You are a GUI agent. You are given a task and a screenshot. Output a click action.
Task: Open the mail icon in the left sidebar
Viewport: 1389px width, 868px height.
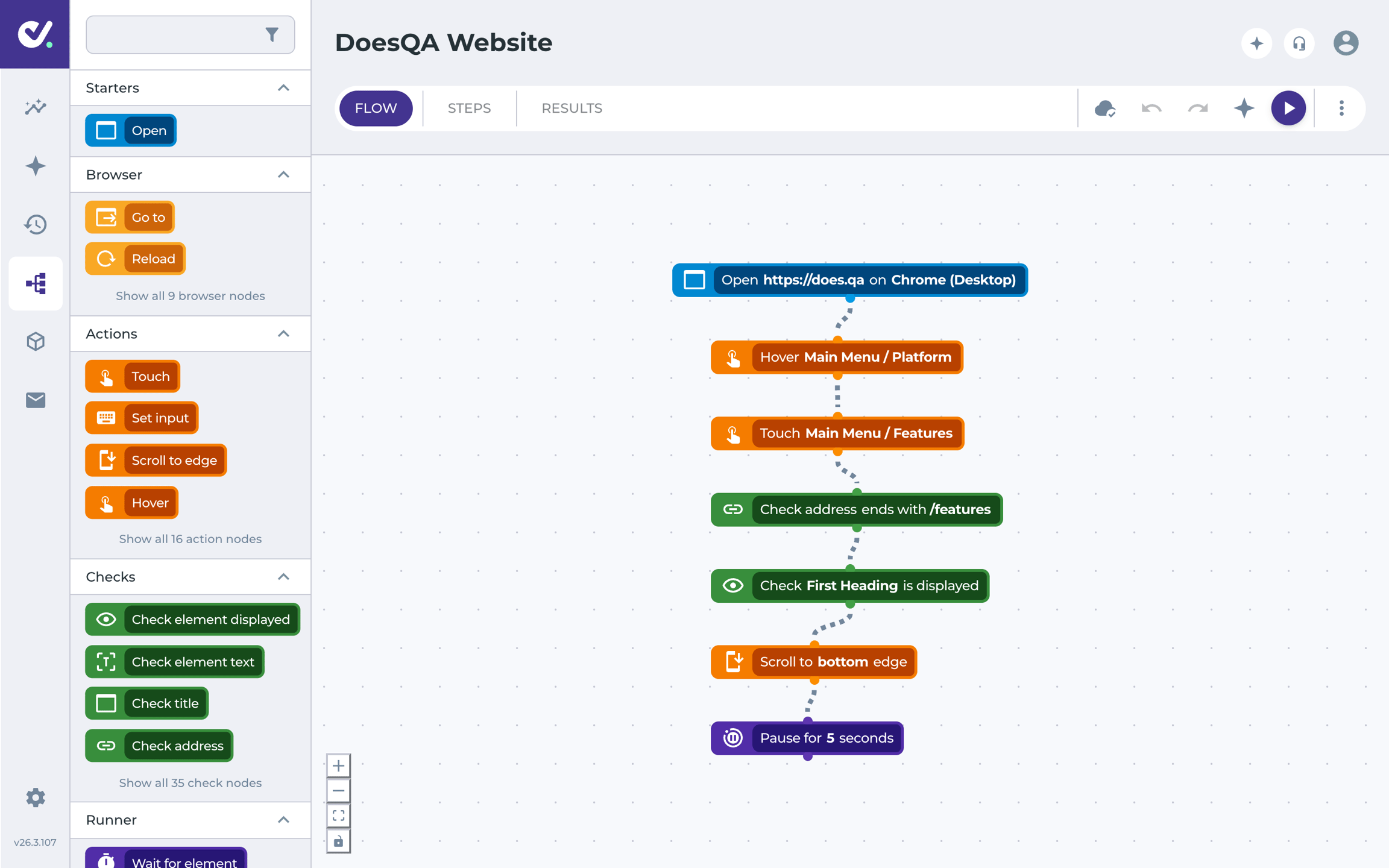(36, 400)
